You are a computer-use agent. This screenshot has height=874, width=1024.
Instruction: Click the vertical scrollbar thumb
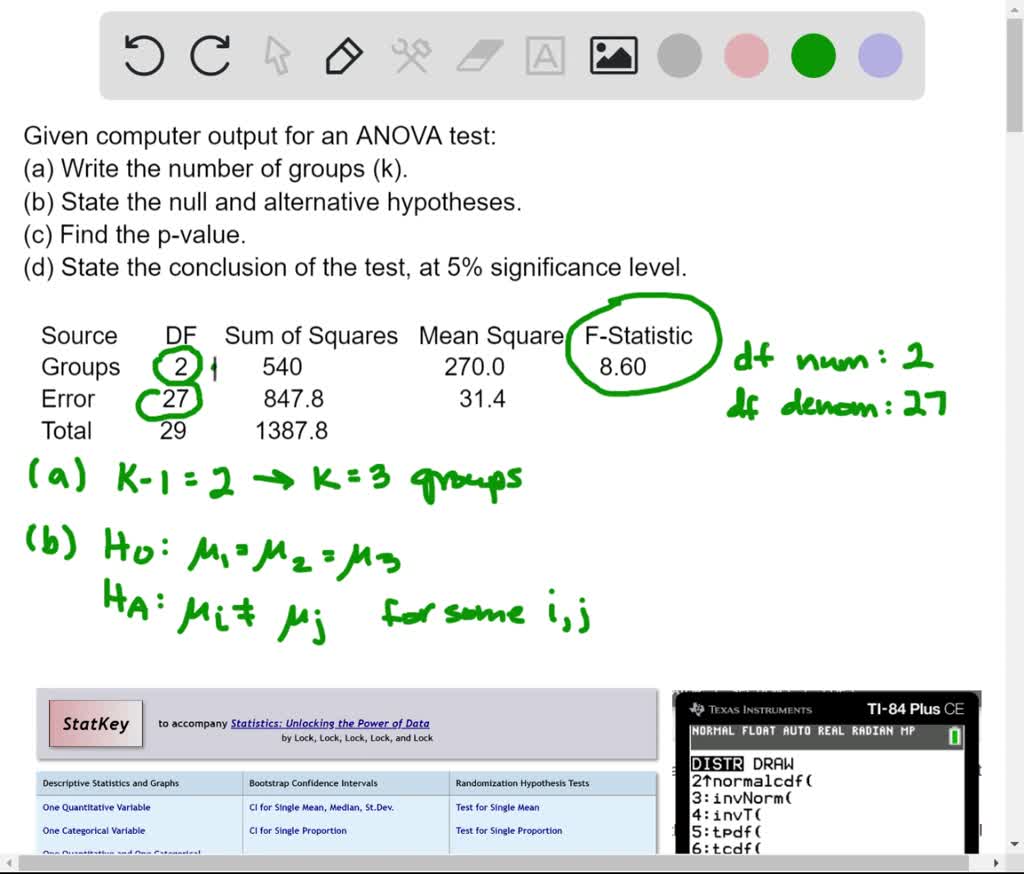(x=1014, y=75)
